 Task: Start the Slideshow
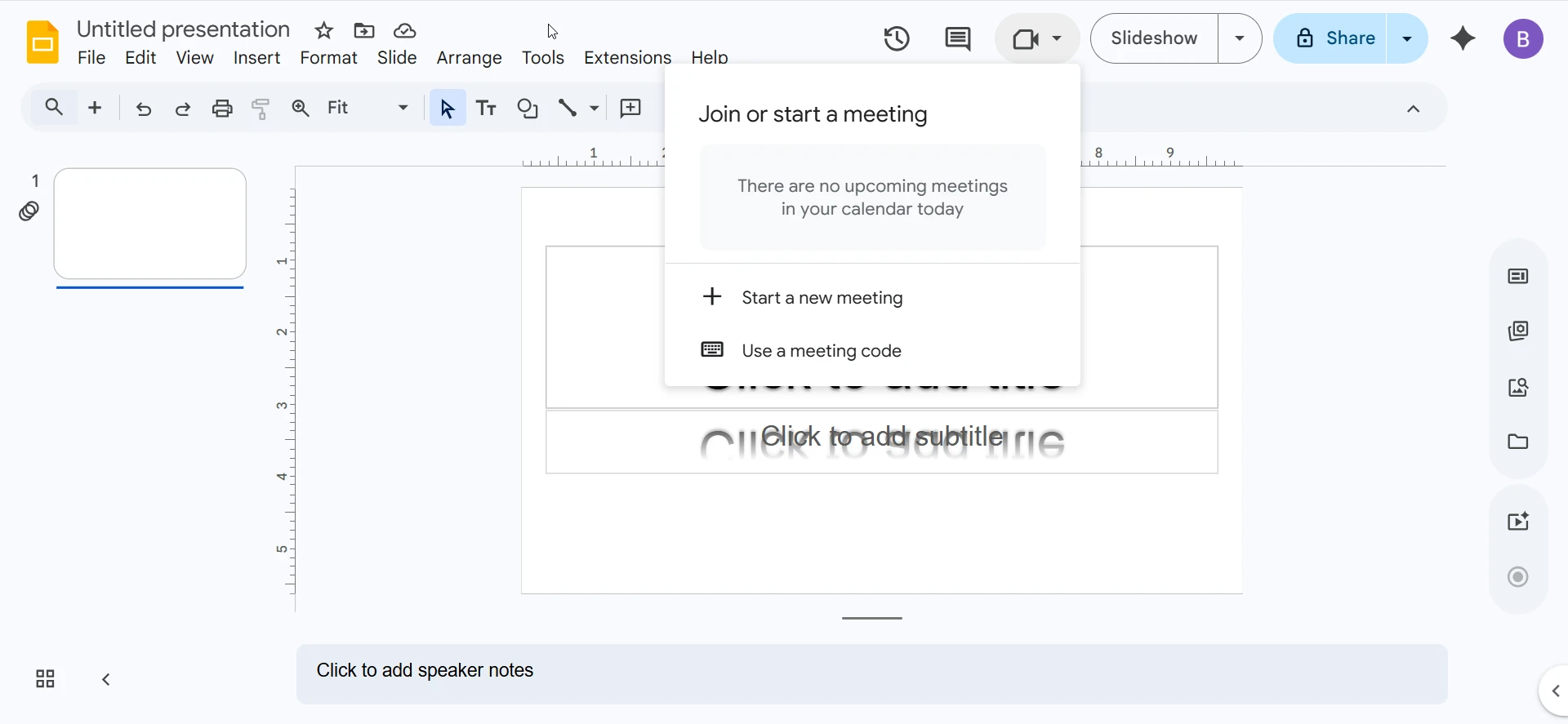[x=1154, y=38]
